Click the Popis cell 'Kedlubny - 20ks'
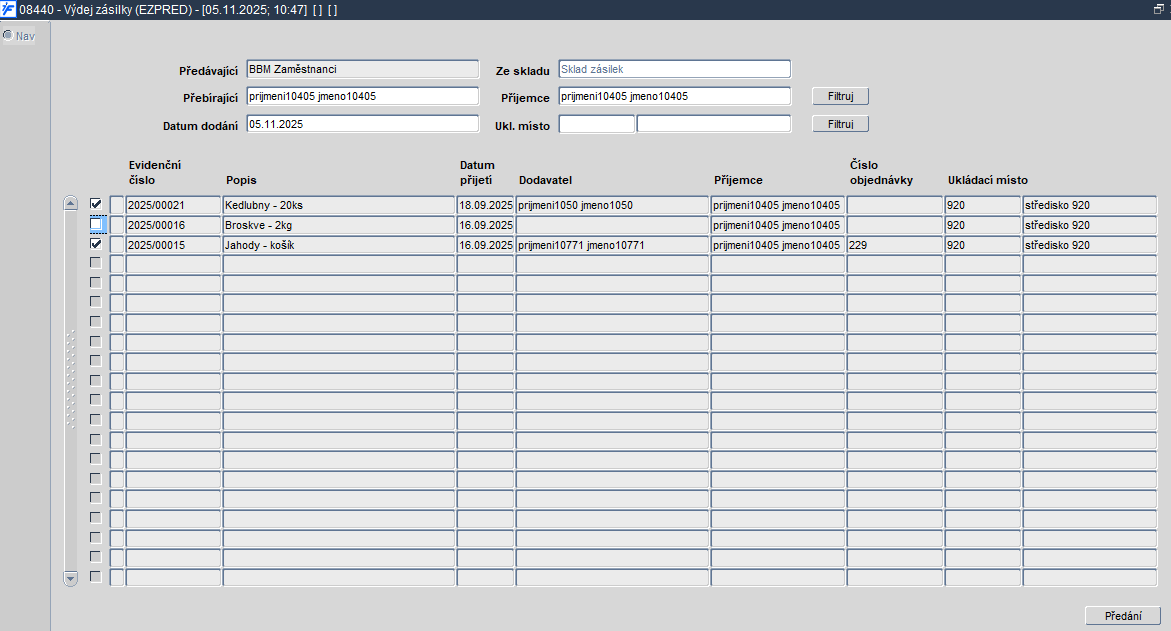 [339, 205]
